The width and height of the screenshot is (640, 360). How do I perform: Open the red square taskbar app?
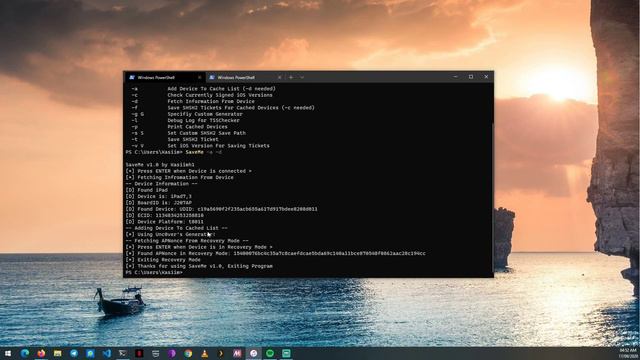139,353
